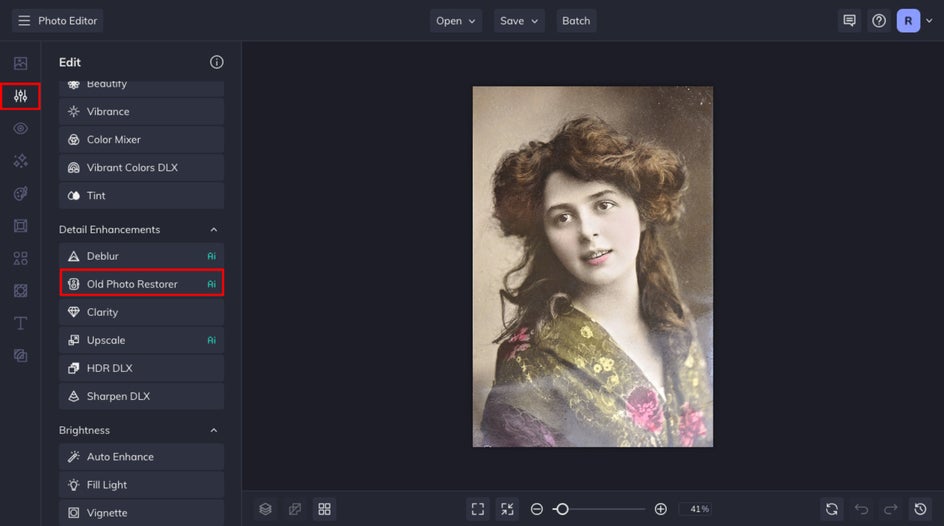Collapse the Detail Enhancements section
The height and width of the screenshot is (526, 944).
(x=214, y=230)
